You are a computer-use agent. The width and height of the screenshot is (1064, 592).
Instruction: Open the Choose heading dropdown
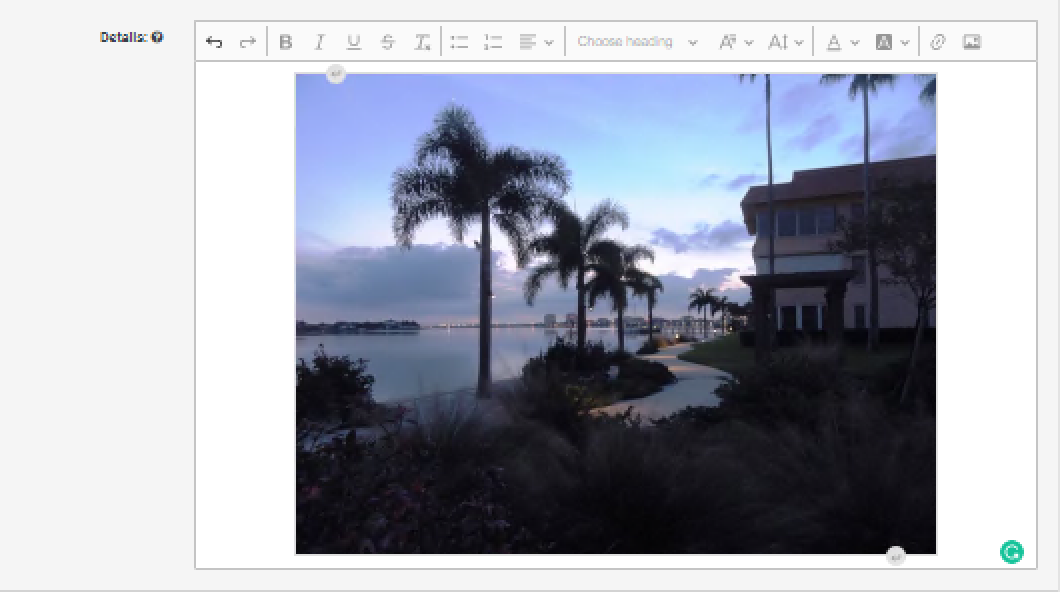pos(637,42)
